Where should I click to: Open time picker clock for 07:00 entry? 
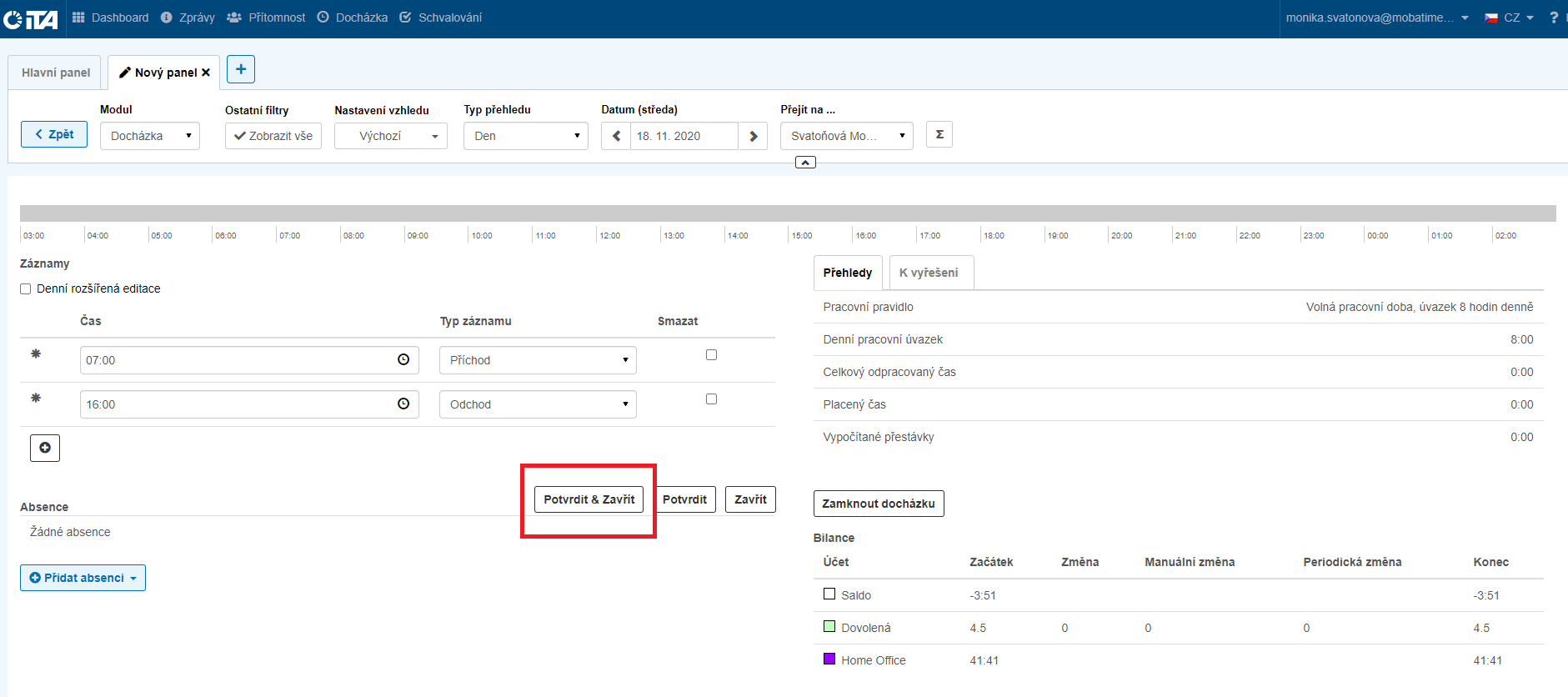coord(403,359)
